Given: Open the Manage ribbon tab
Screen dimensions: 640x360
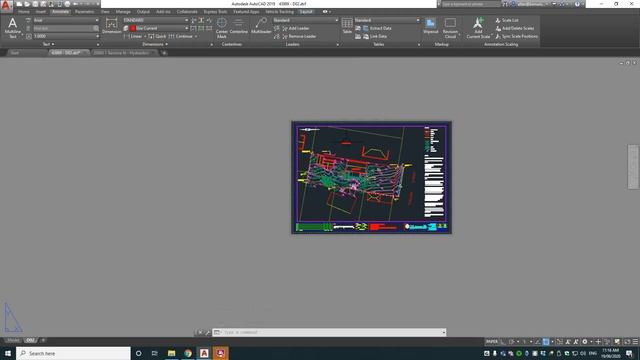Looking at the screenshot, I should (123, 12).
